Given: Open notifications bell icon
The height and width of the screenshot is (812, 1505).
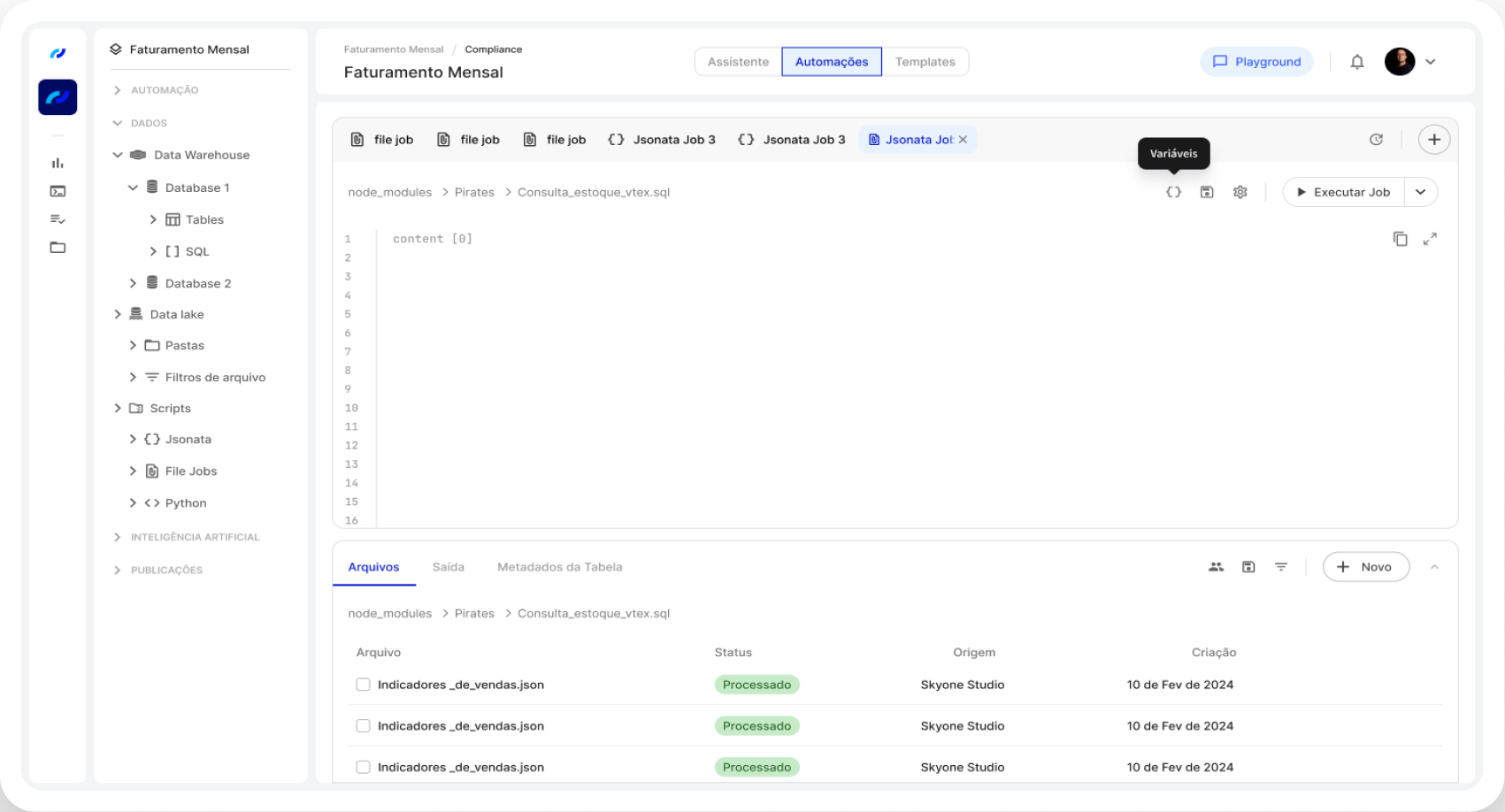Looking at the screenshot, I should pyautogui.click(x=1357, y=62).
